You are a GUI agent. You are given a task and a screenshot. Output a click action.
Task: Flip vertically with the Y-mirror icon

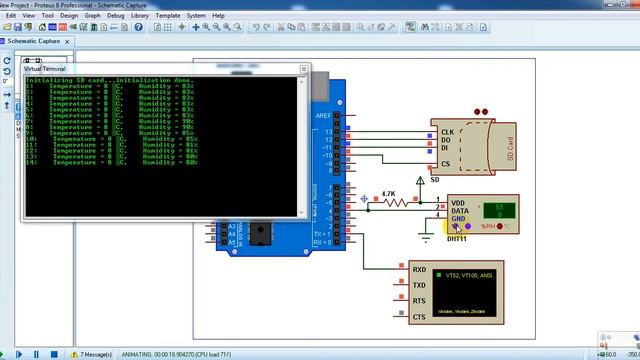tap(7, 106)
